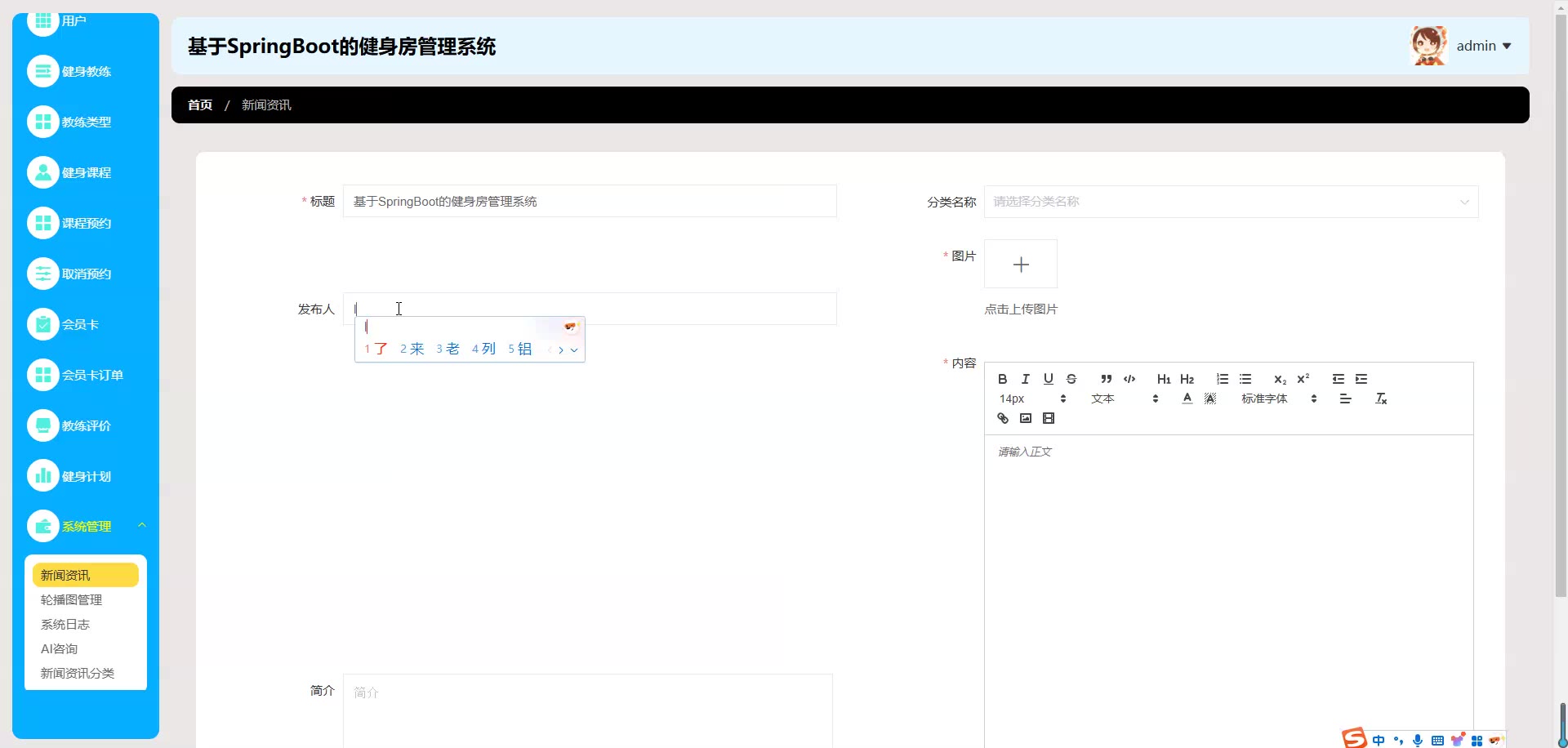Open the text color picker
The height and width of the screenshot is (748, 1568).
(x=1187, y=398)
